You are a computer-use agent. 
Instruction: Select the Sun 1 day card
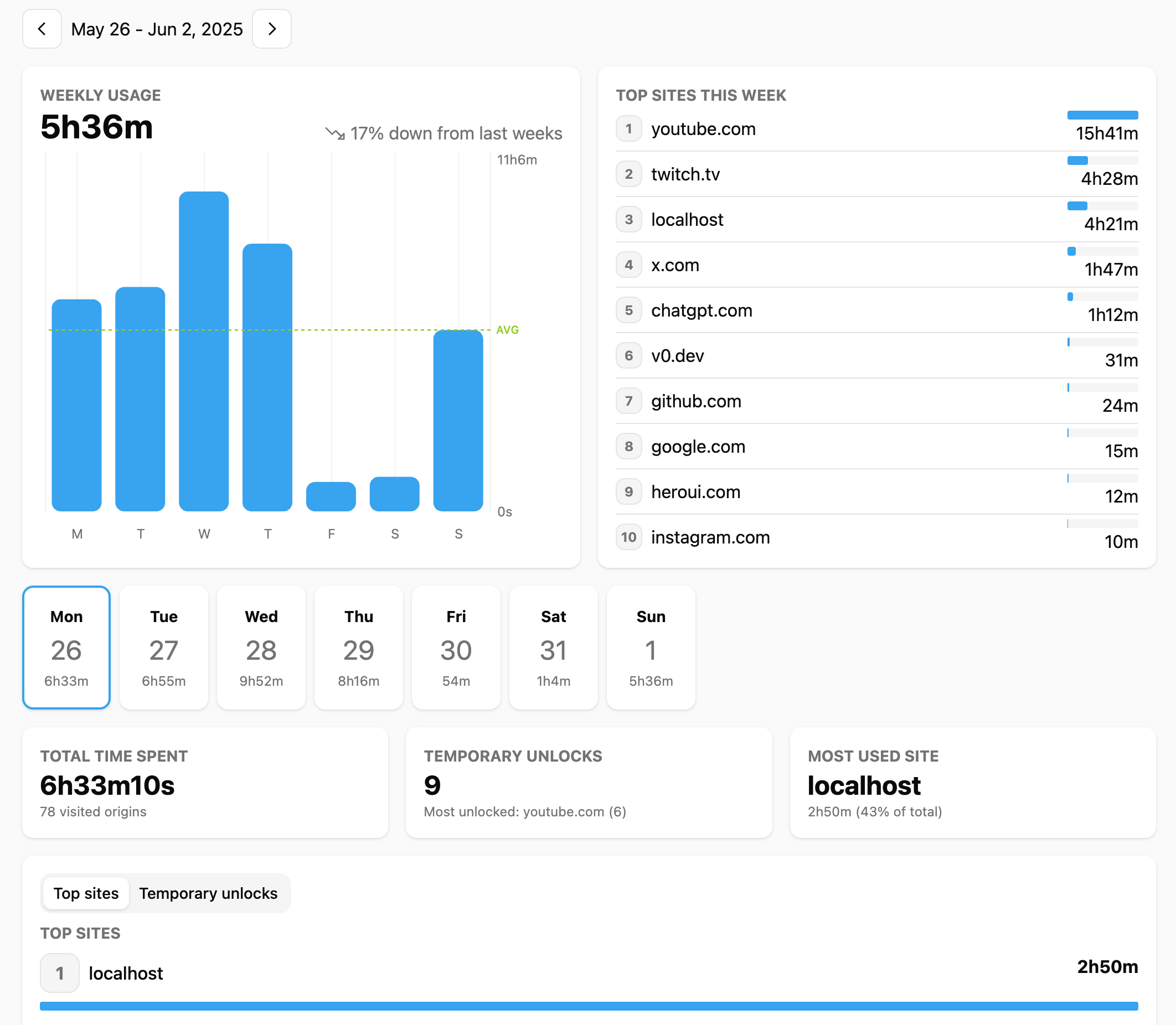(651, 647)
